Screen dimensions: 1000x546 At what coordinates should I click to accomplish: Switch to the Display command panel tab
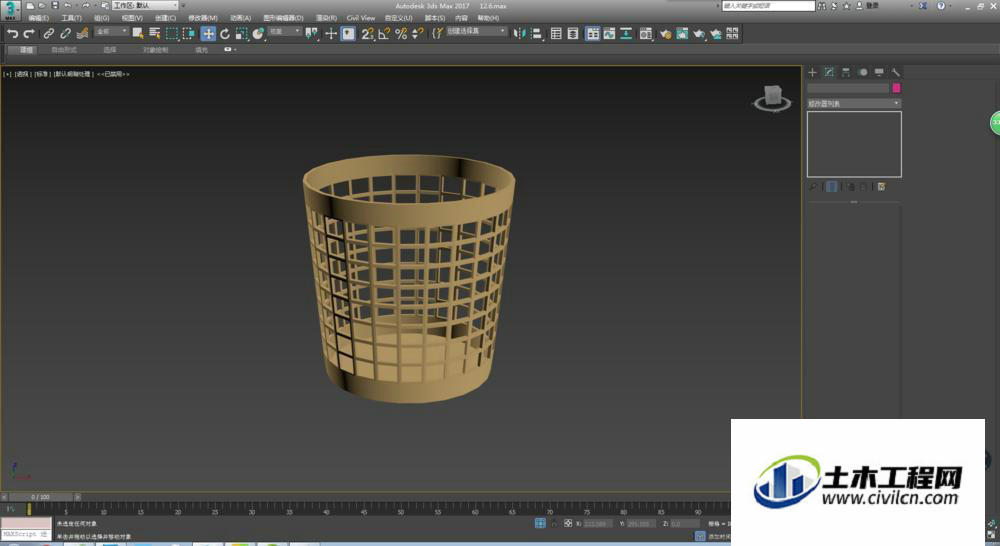pyautogui.click(x=879, y=72)
